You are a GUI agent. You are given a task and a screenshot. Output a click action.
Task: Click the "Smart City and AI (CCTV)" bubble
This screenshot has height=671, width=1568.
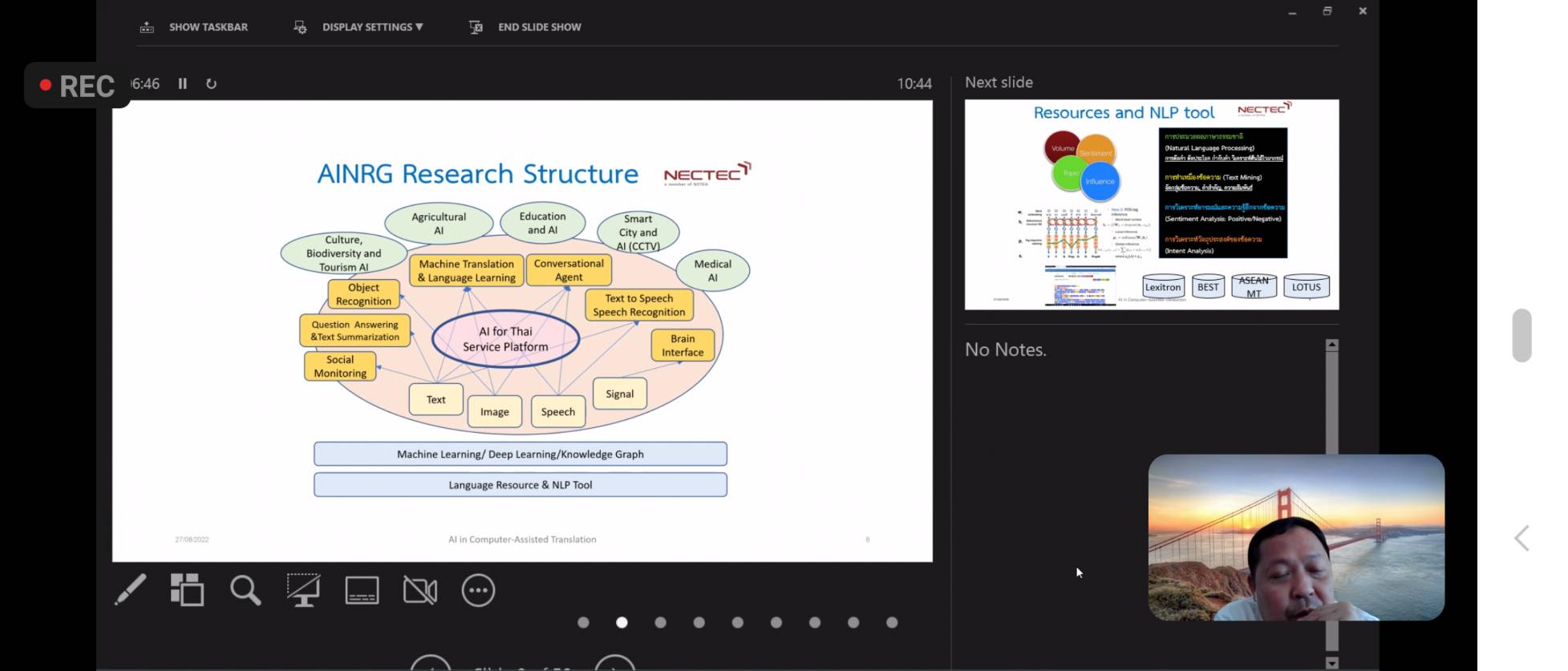[x=638, y=232]
